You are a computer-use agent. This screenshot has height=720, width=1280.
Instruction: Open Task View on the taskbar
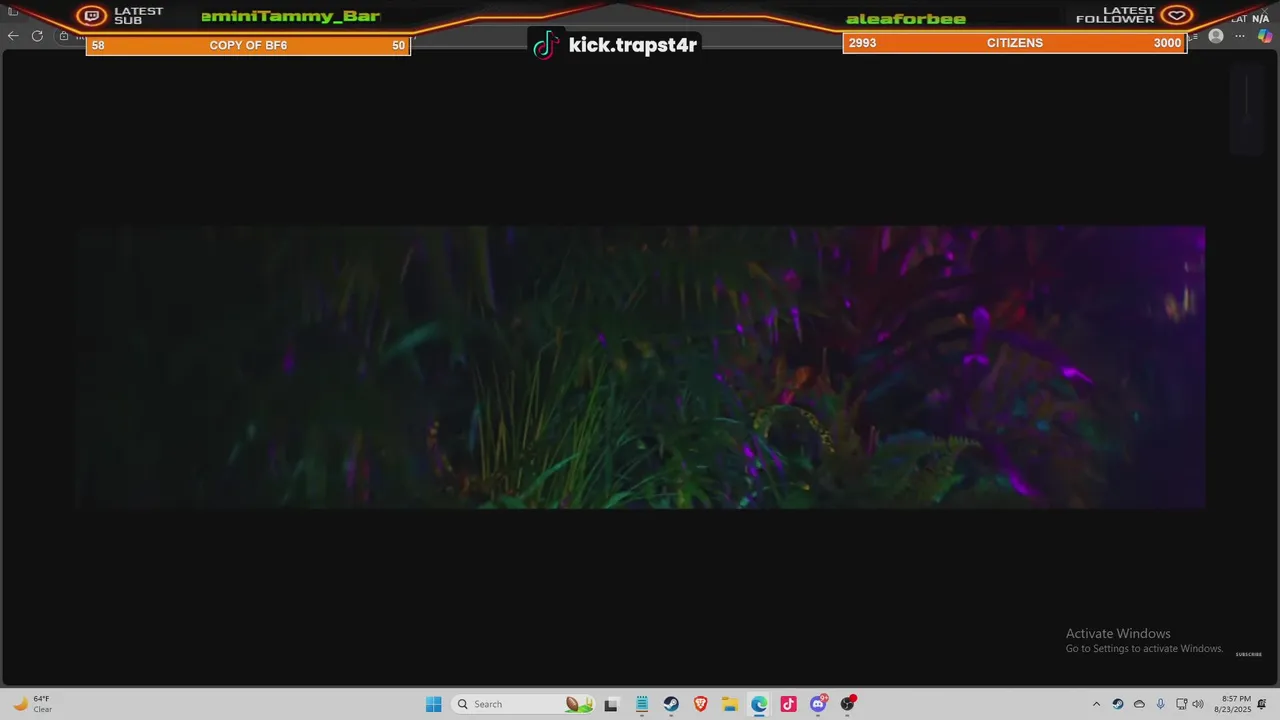tap(611, 704)
